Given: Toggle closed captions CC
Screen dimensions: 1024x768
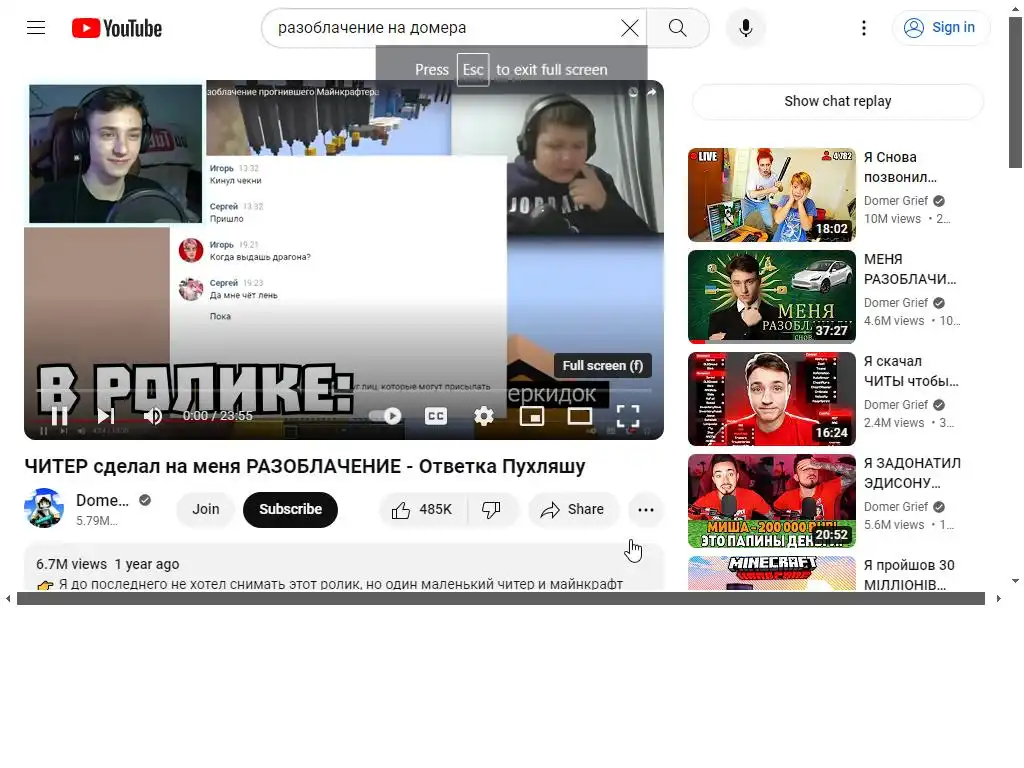Looking at the screenshot, I should pos(436,415).
